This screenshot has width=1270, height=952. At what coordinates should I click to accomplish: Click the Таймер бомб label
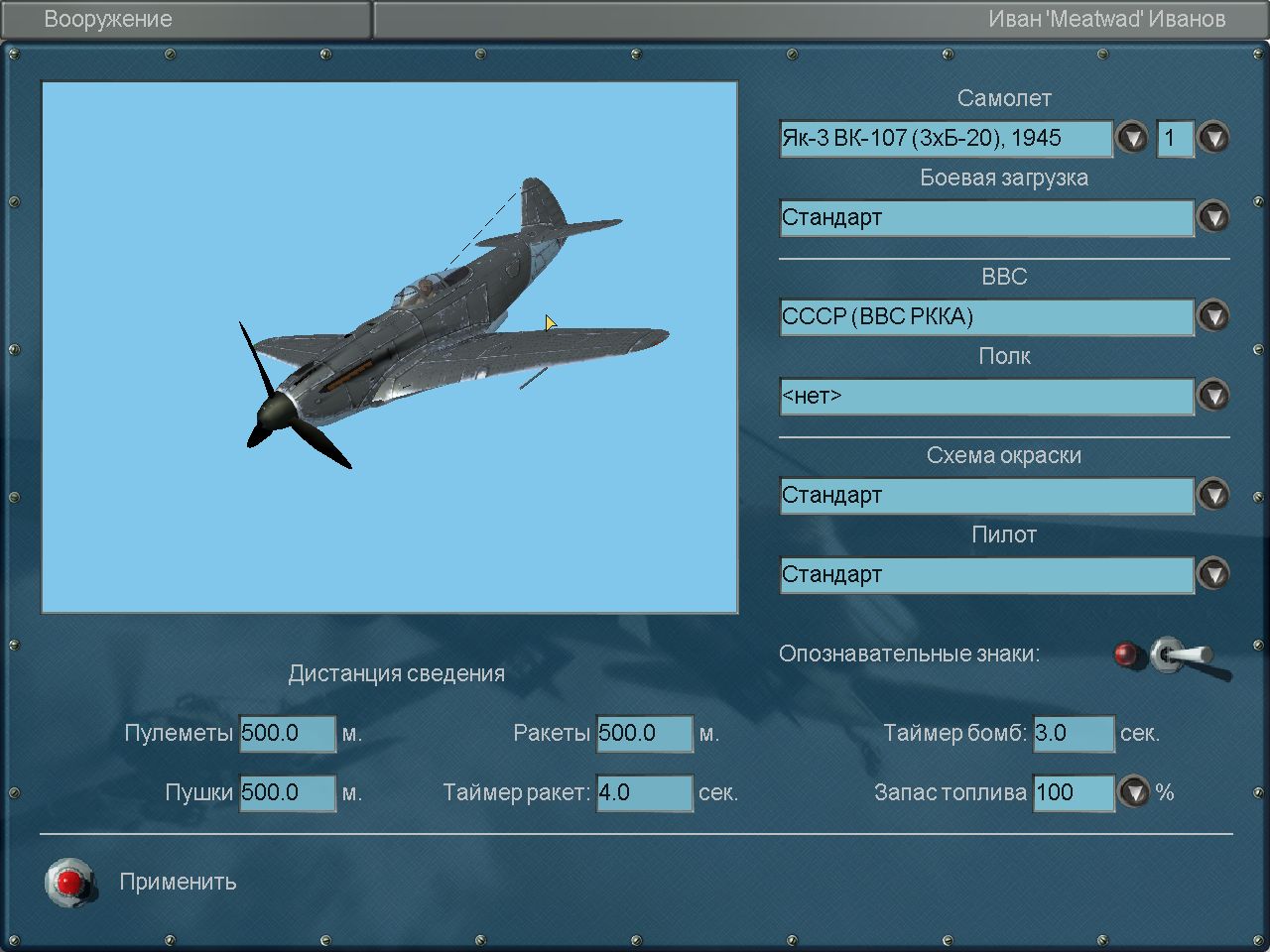click(955, 733)
